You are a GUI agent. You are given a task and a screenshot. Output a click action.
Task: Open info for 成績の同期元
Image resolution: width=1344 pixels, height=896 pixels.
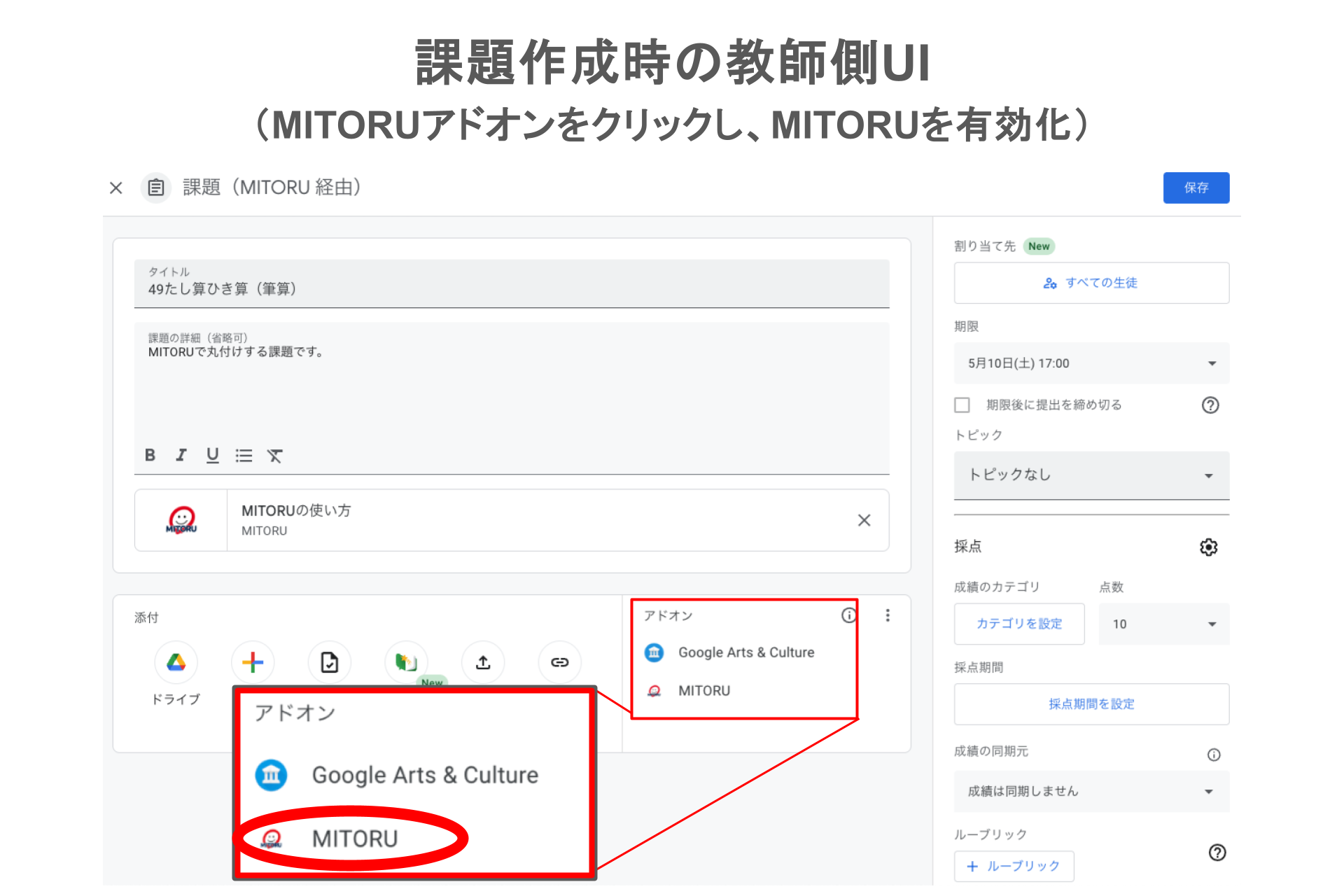[1214, 755]
